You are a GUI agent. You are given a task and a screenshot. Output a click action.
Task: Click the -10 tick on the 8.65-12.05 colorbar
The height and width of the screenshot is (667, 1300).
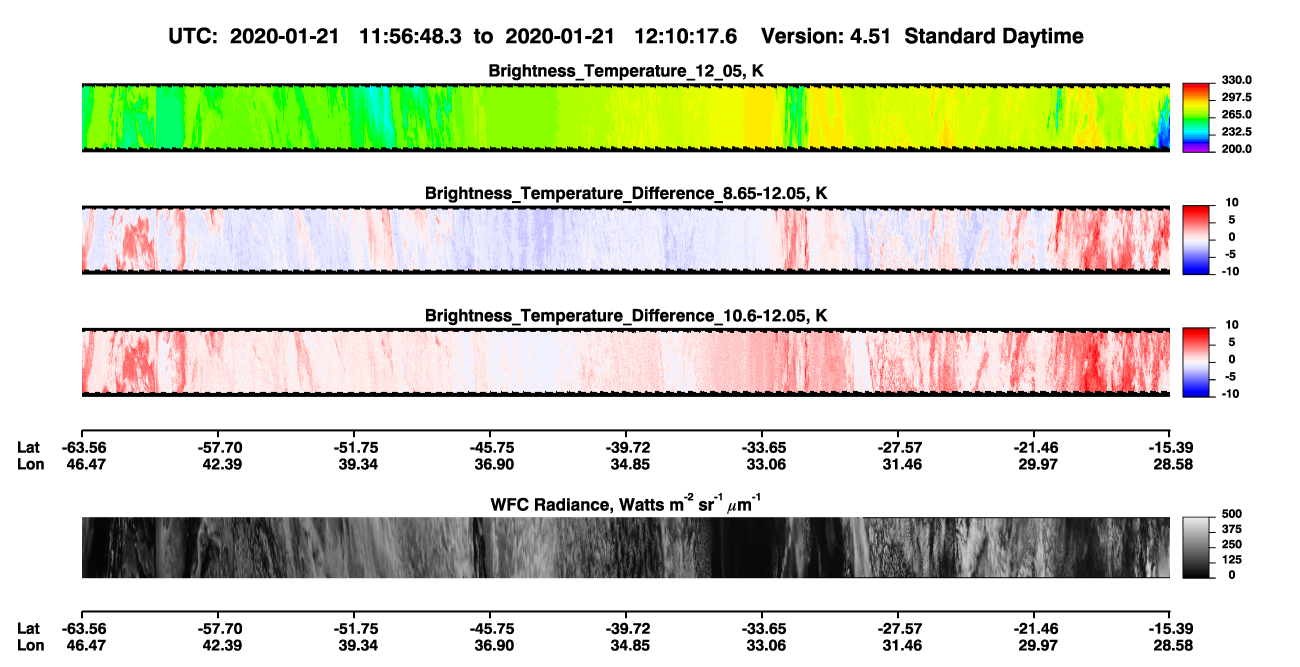coord(1231,271)
